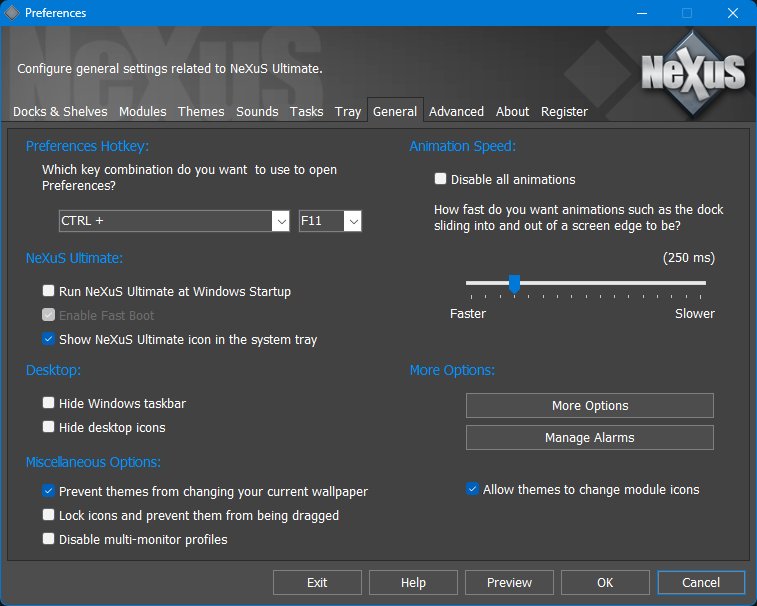Image resolution: width=757 pixels, height=606 pixels.
Task: Click the Preferences title bar icon
Action: click(x=12, y=13)
